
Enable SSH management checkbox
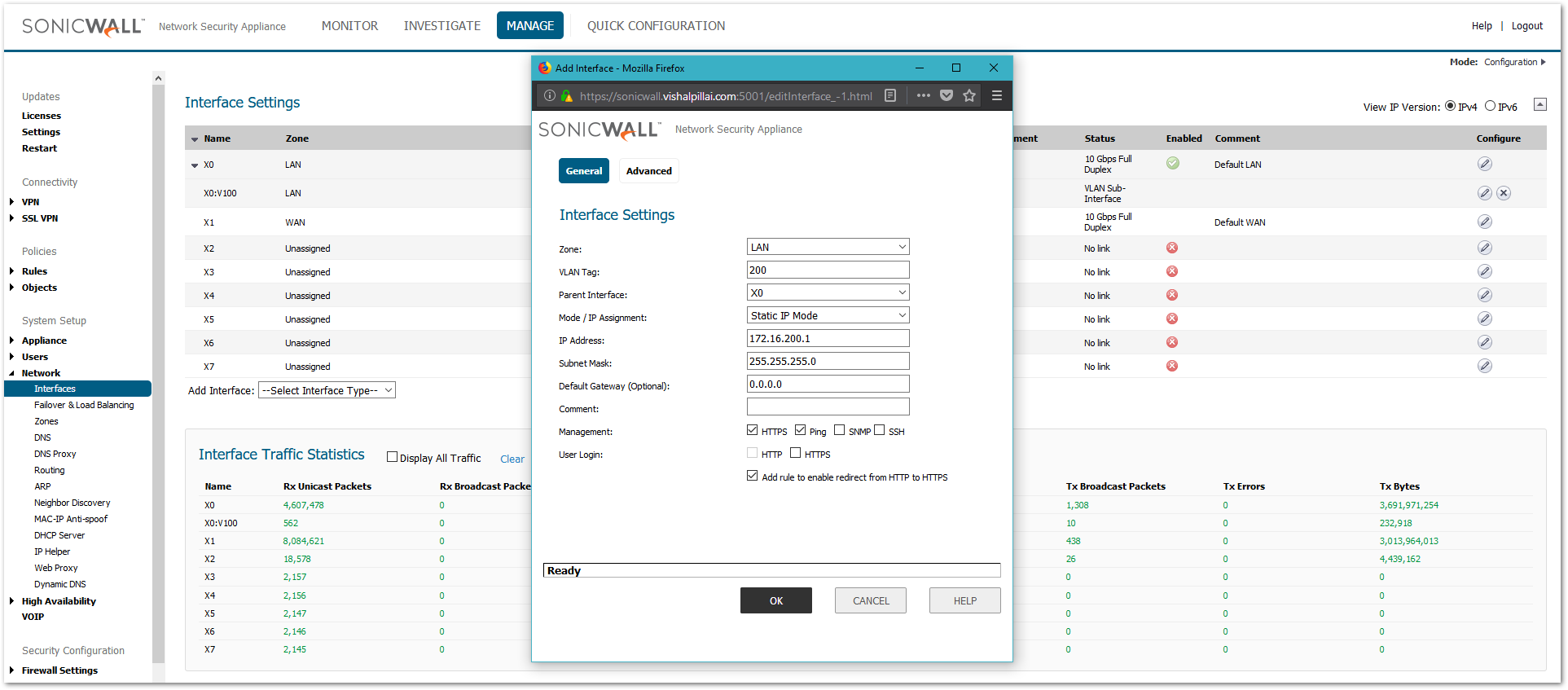pyautogui.click(x=879, y=430)
